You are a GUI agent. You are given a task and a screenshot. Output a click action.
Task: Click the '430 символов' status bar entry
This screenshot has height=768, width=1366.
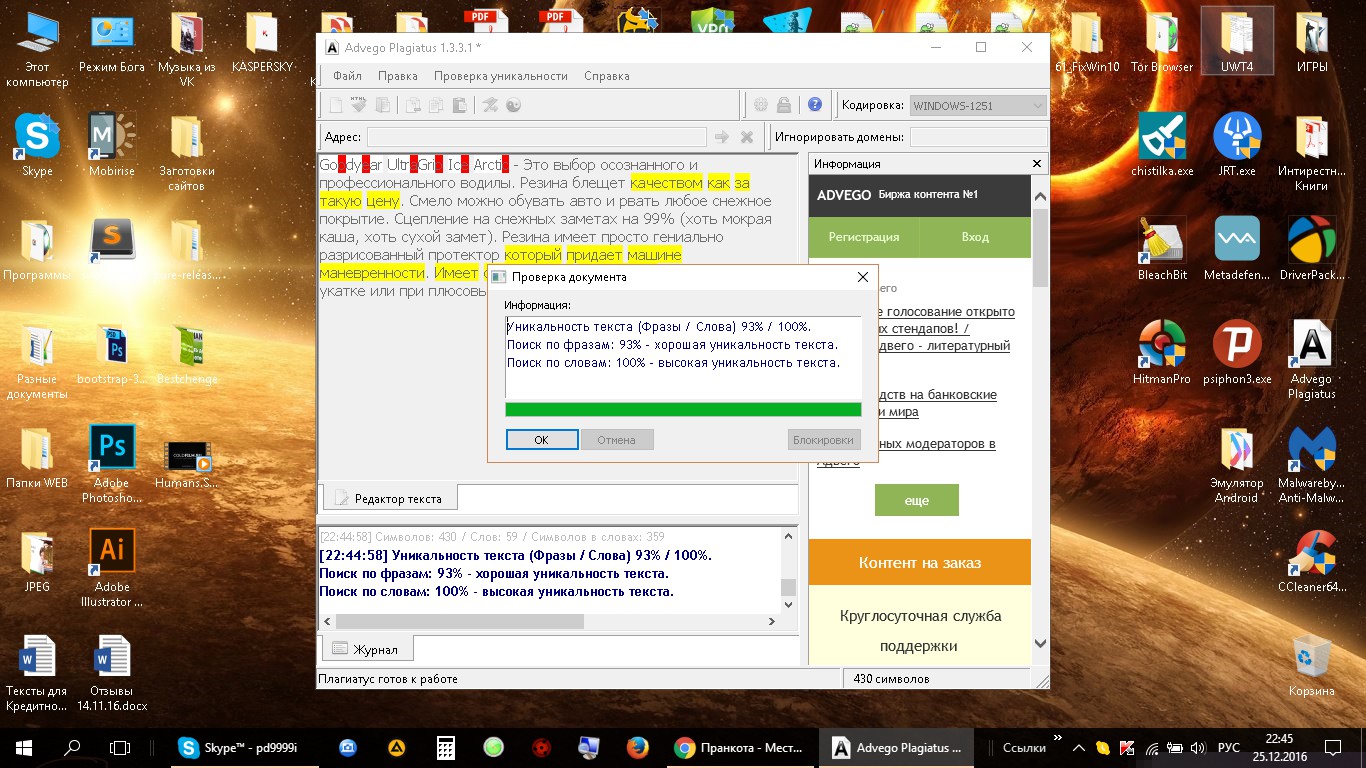(891, 679)
